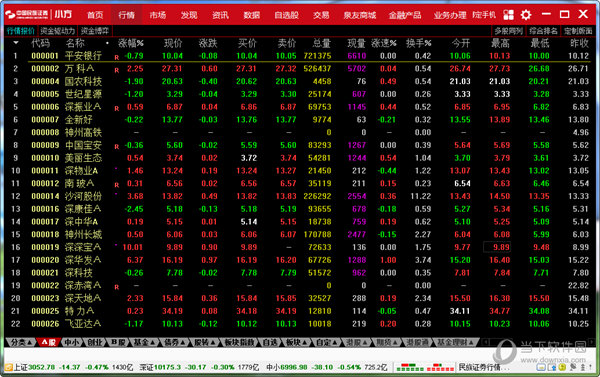Screen dimensions: 600x377
Task: Click the four-square grid layout icon
Action: [x=509, y=15]
